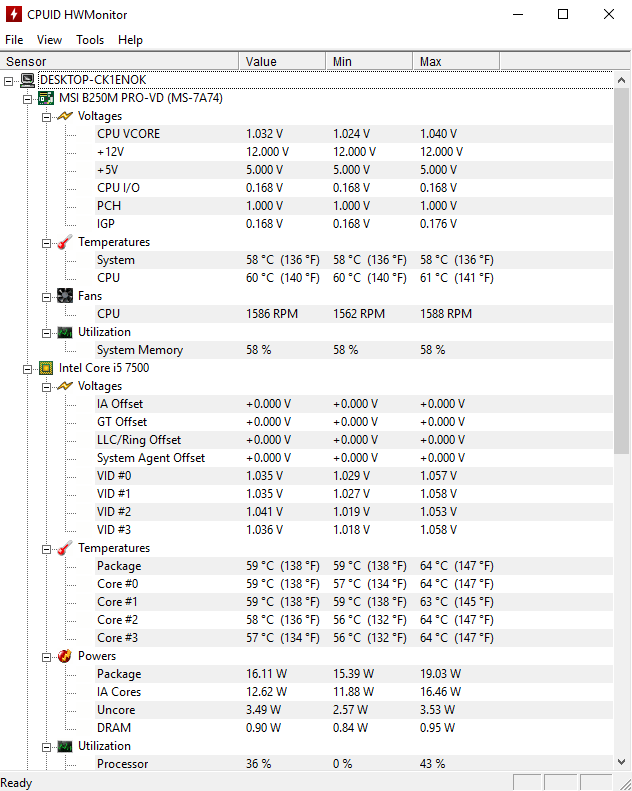Click the Max column header
The height and width of the screenshot is (791, 632).
[x=456, y=62]
